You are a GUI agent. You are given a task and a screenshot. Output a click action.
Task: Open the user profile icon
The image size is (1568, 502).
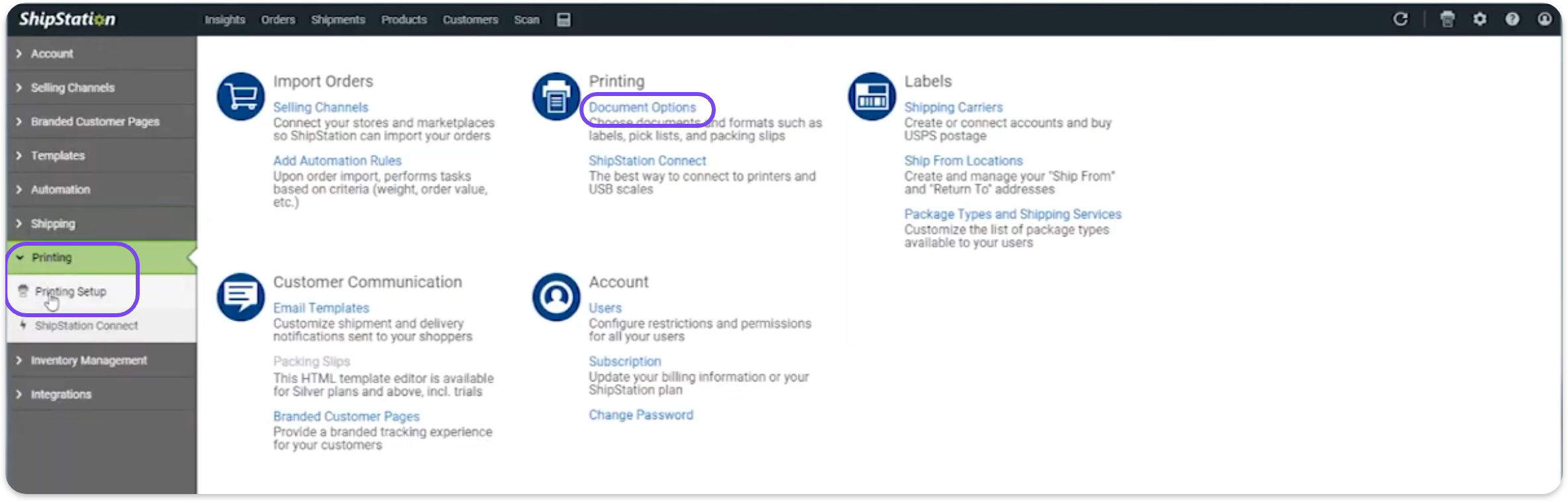click(x=1544, y=19)
